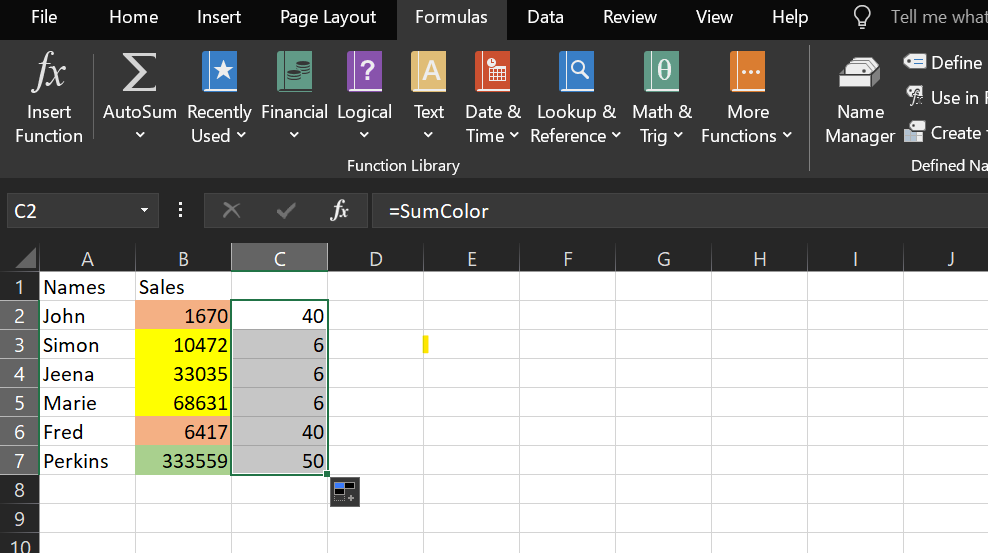Select the orange cell with 6417
Screen dimensions: 988x553
(x=183, y=431)
